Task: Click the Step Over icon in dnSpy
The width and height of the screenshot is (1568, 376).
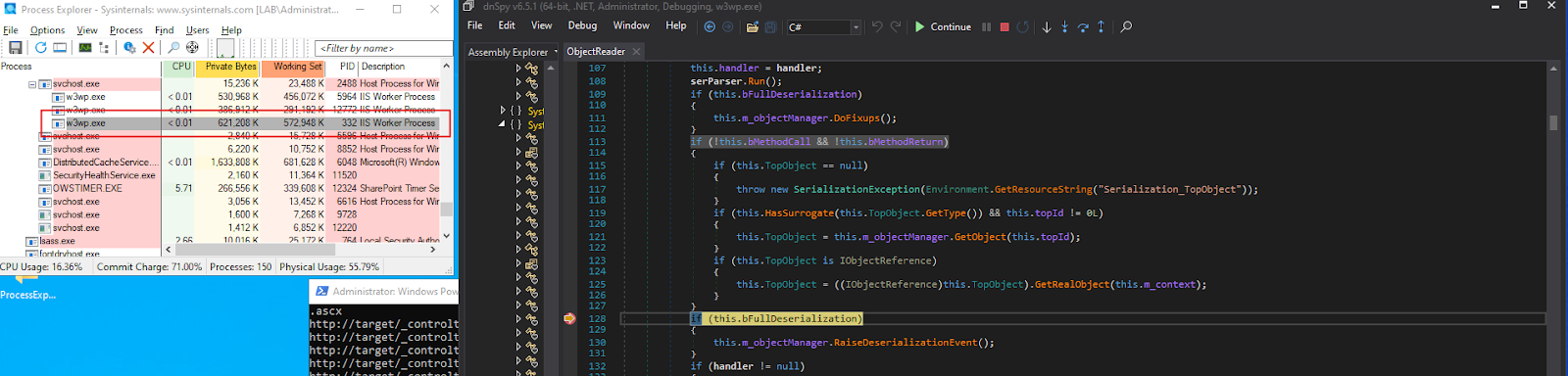Action: [x=1083, y=26]
